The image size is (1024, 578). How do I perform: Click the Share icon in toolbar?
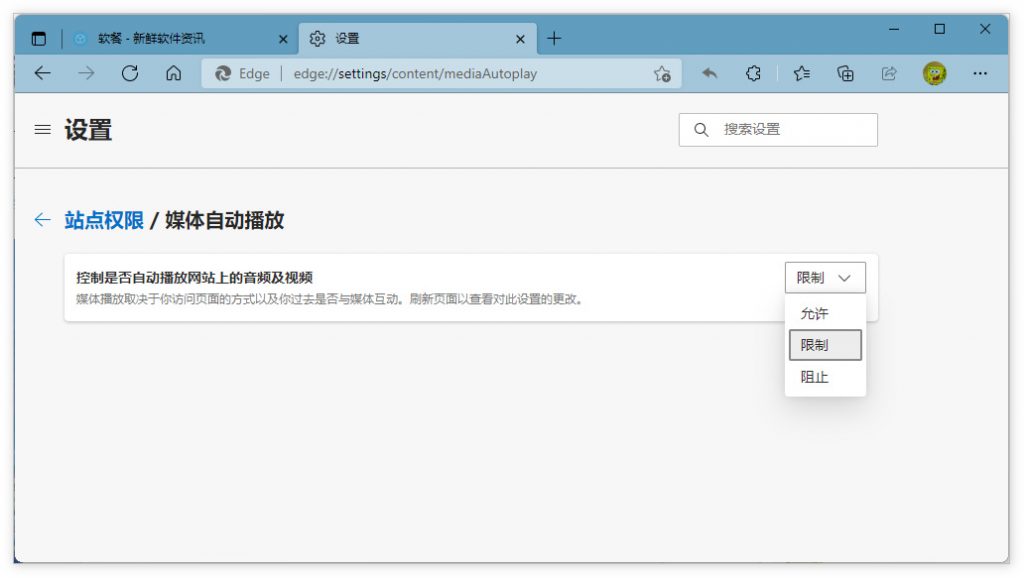click(889, 73)
